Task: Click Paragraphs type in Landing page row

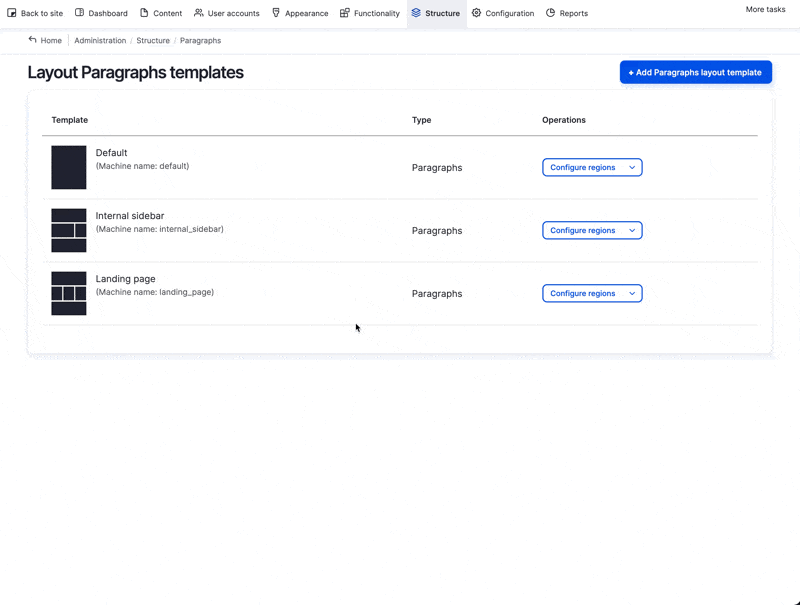Action: pos(437,294)
